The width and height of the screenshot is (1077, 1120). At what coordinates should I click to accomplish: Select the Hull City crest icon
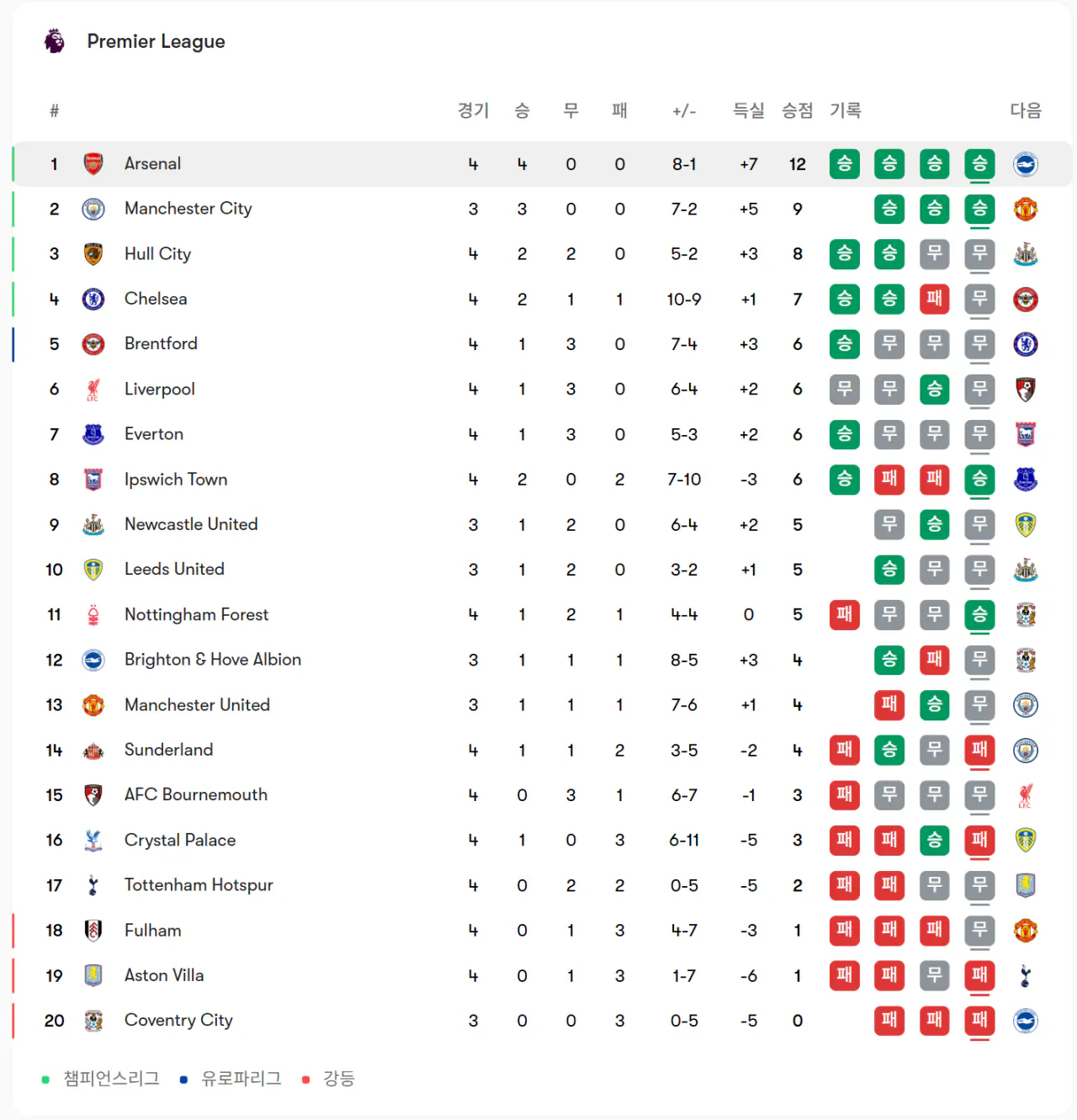93,254
